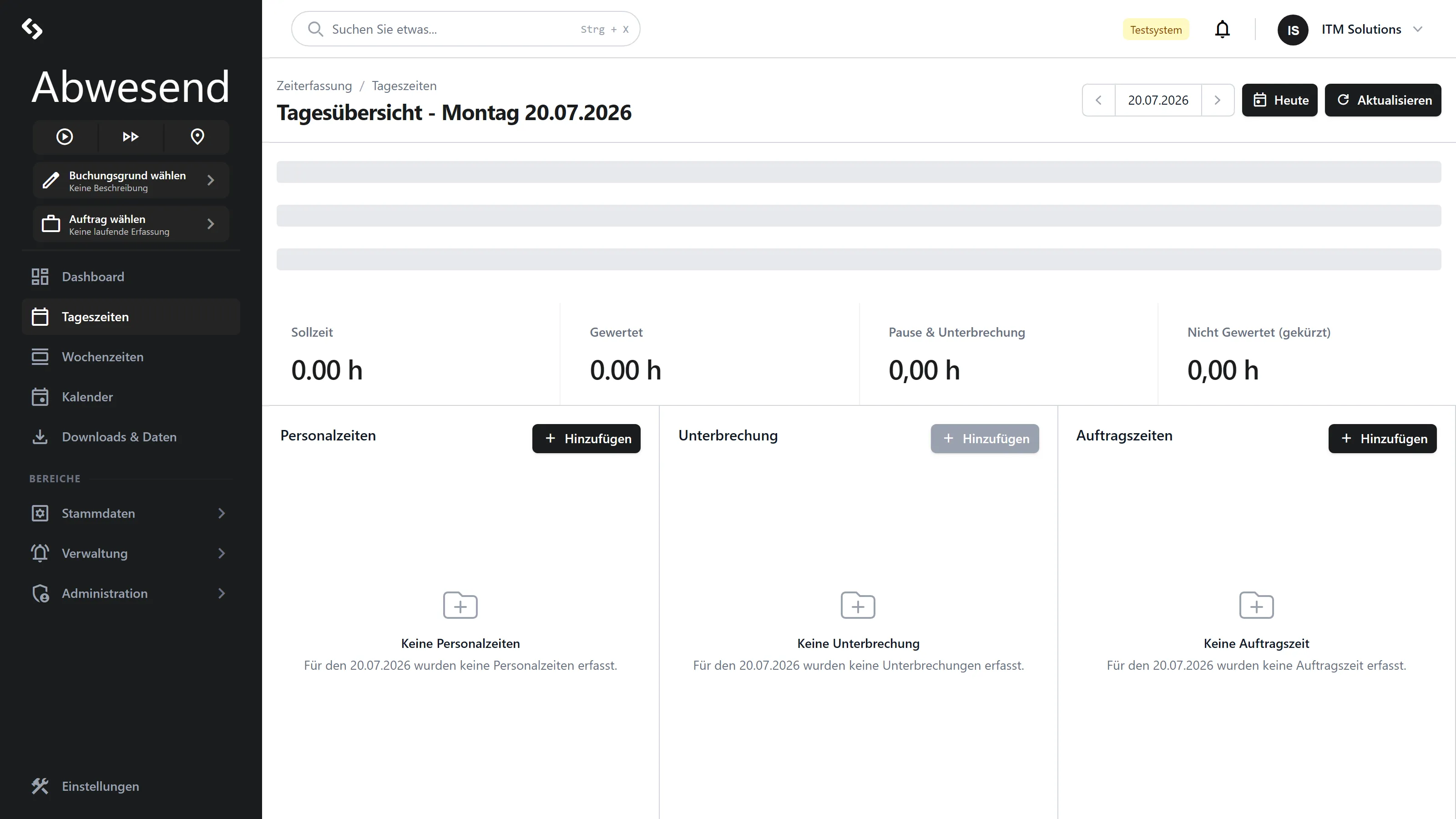Click the Wochenzeiten icon
The height and width of the screenshot is (819, 1456).
pos(40,357)
